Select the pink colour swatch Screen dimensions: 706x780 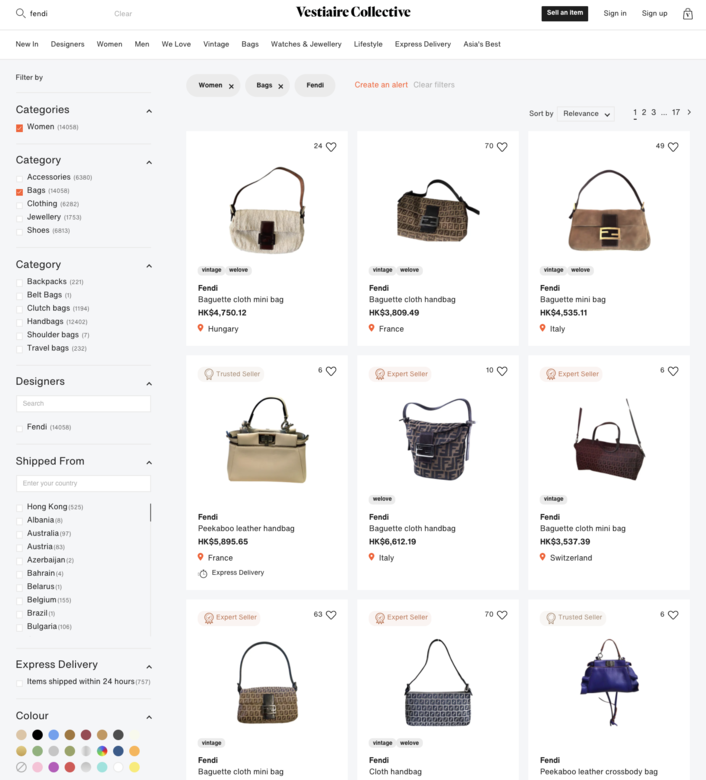tap(37, 767)
